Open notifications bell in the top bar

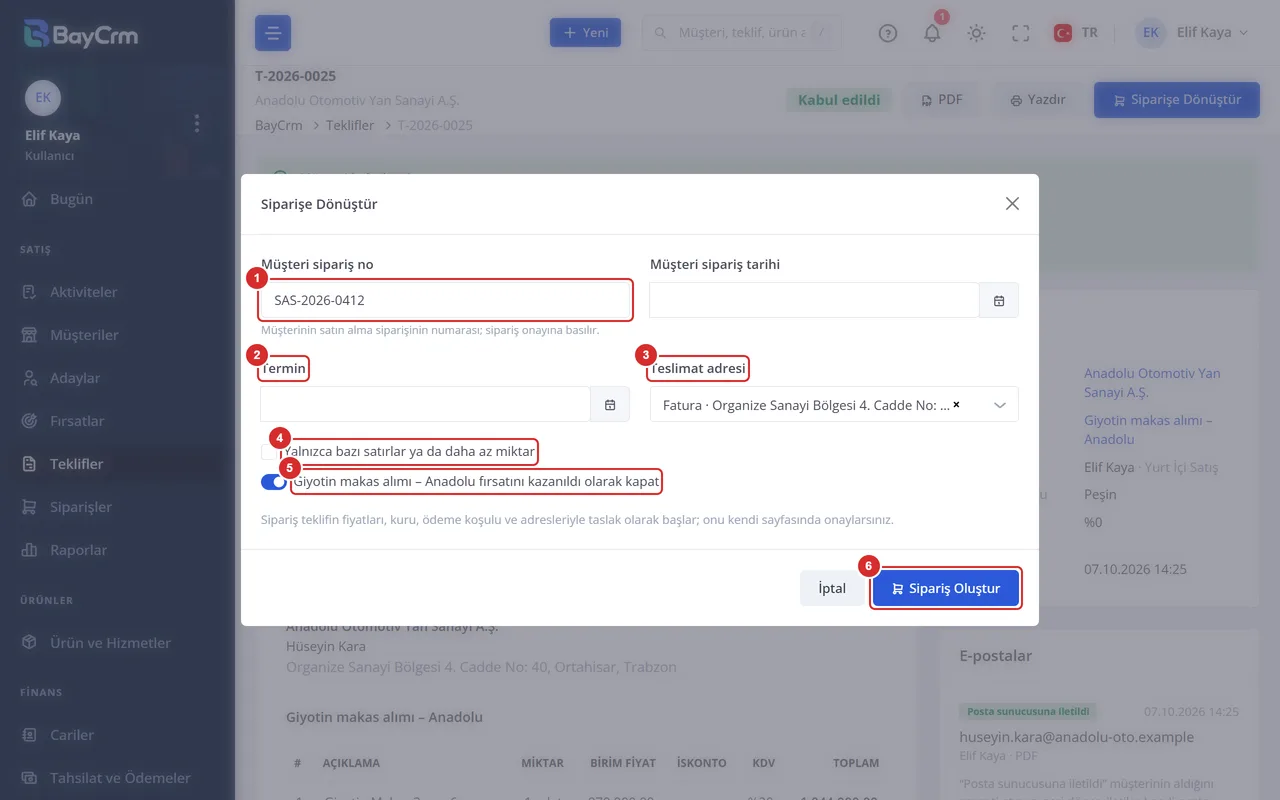[932, 33]
